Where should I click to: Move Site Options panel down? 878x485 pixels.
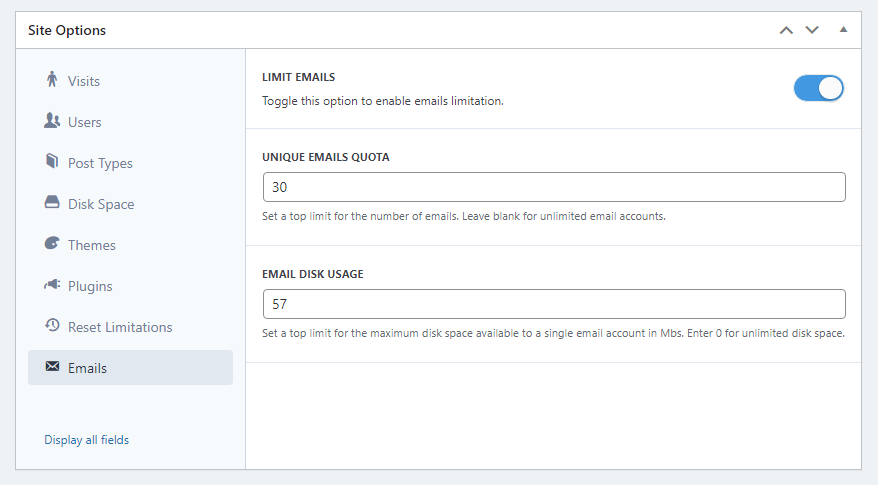(x=812, y=30)
